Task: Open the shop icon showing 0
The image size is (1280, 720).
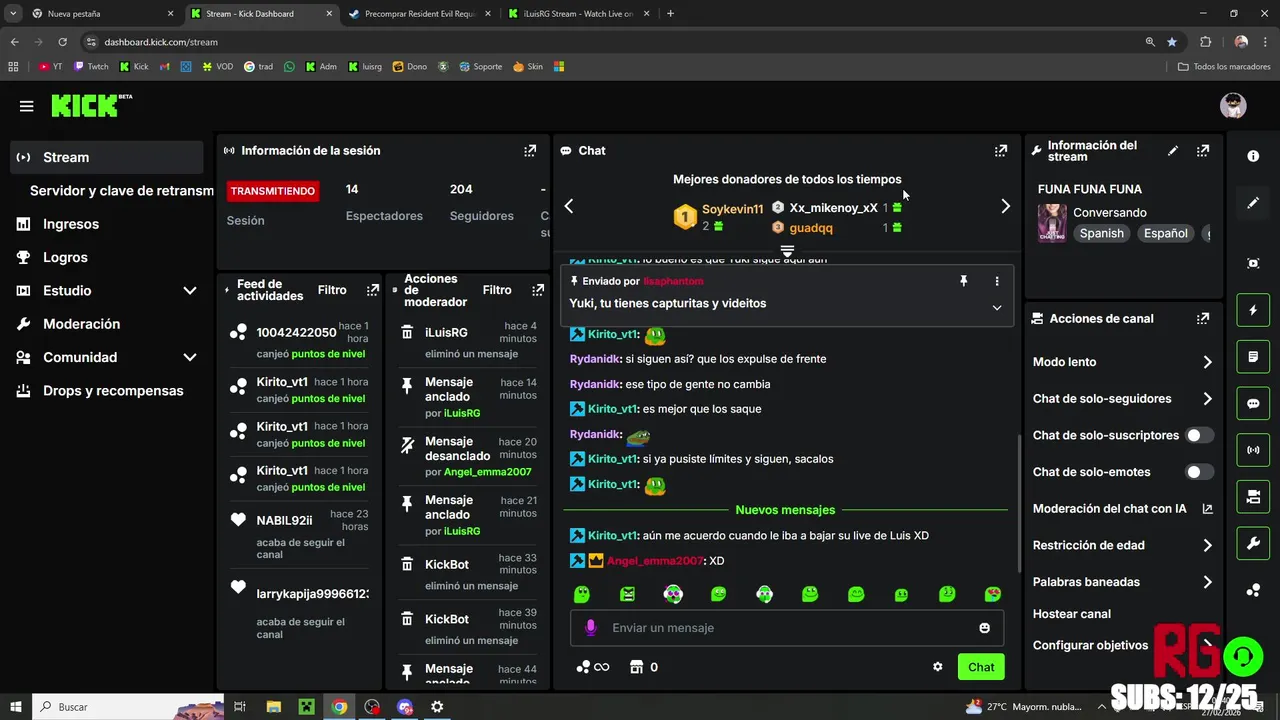Action: tap(643, 667)
